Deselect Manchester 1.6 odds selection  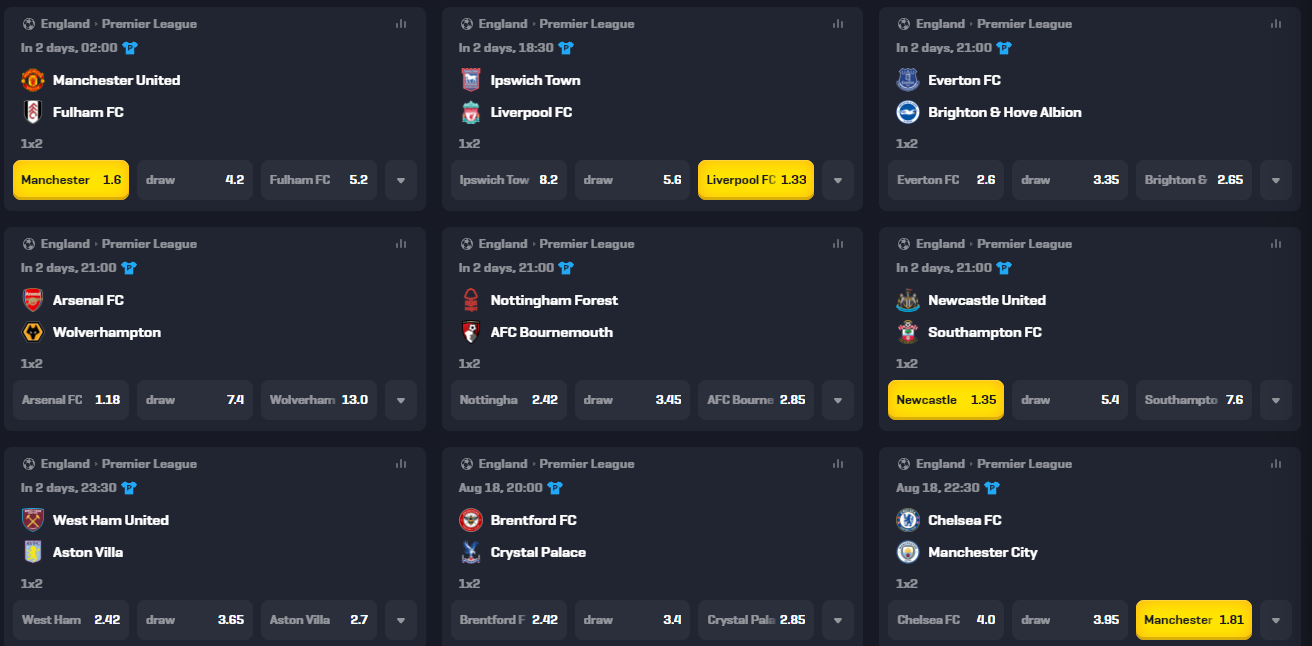[71, 180]
